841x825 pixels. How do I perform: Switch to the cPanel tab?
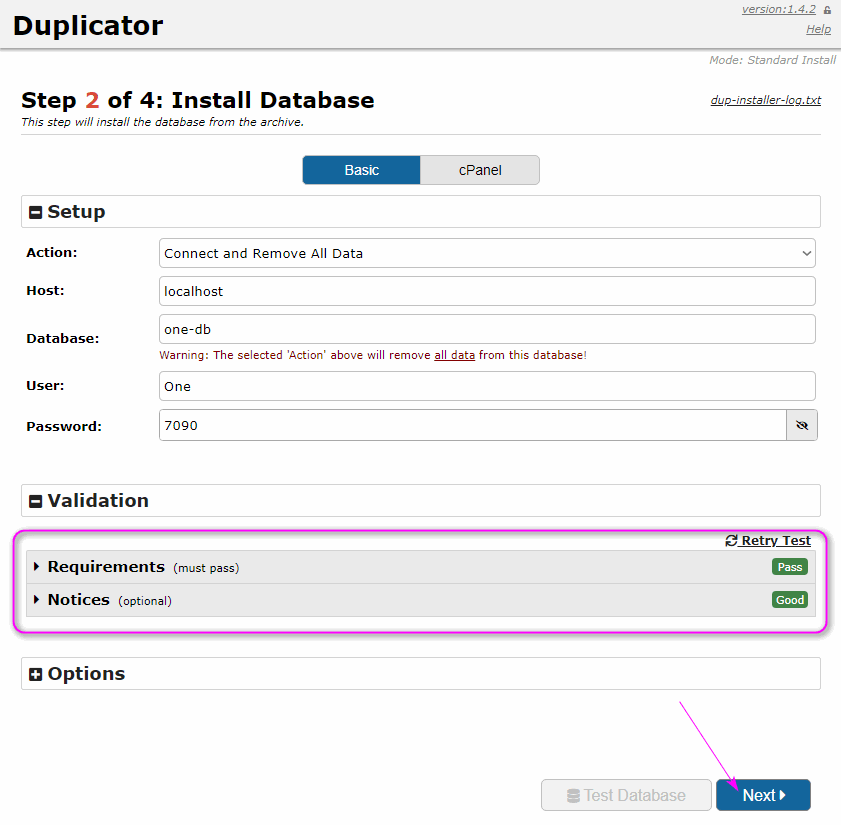coord(480,170)
